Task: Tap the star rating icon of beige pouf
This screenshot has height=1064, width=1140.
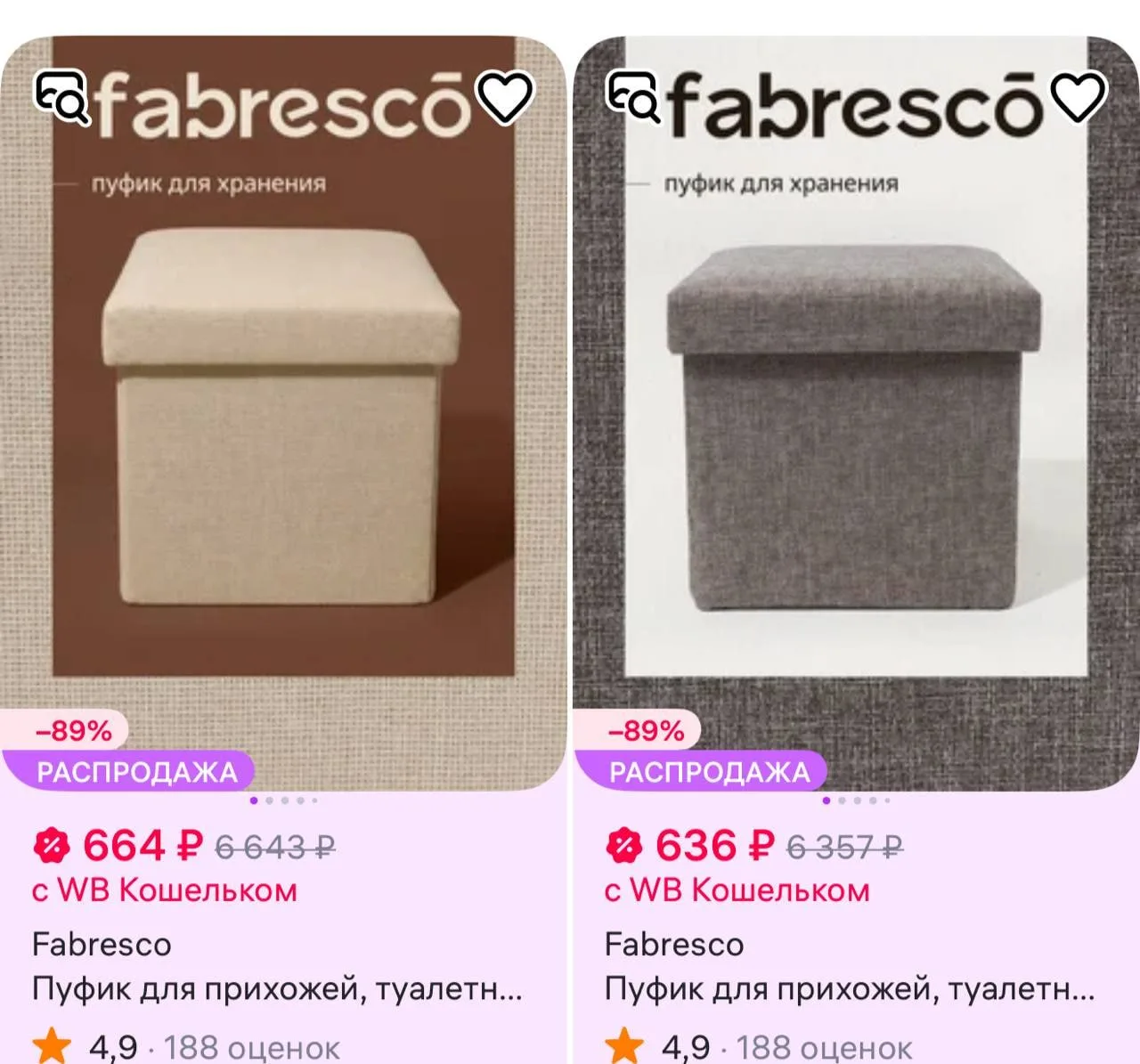Action: coord(53,1046)
